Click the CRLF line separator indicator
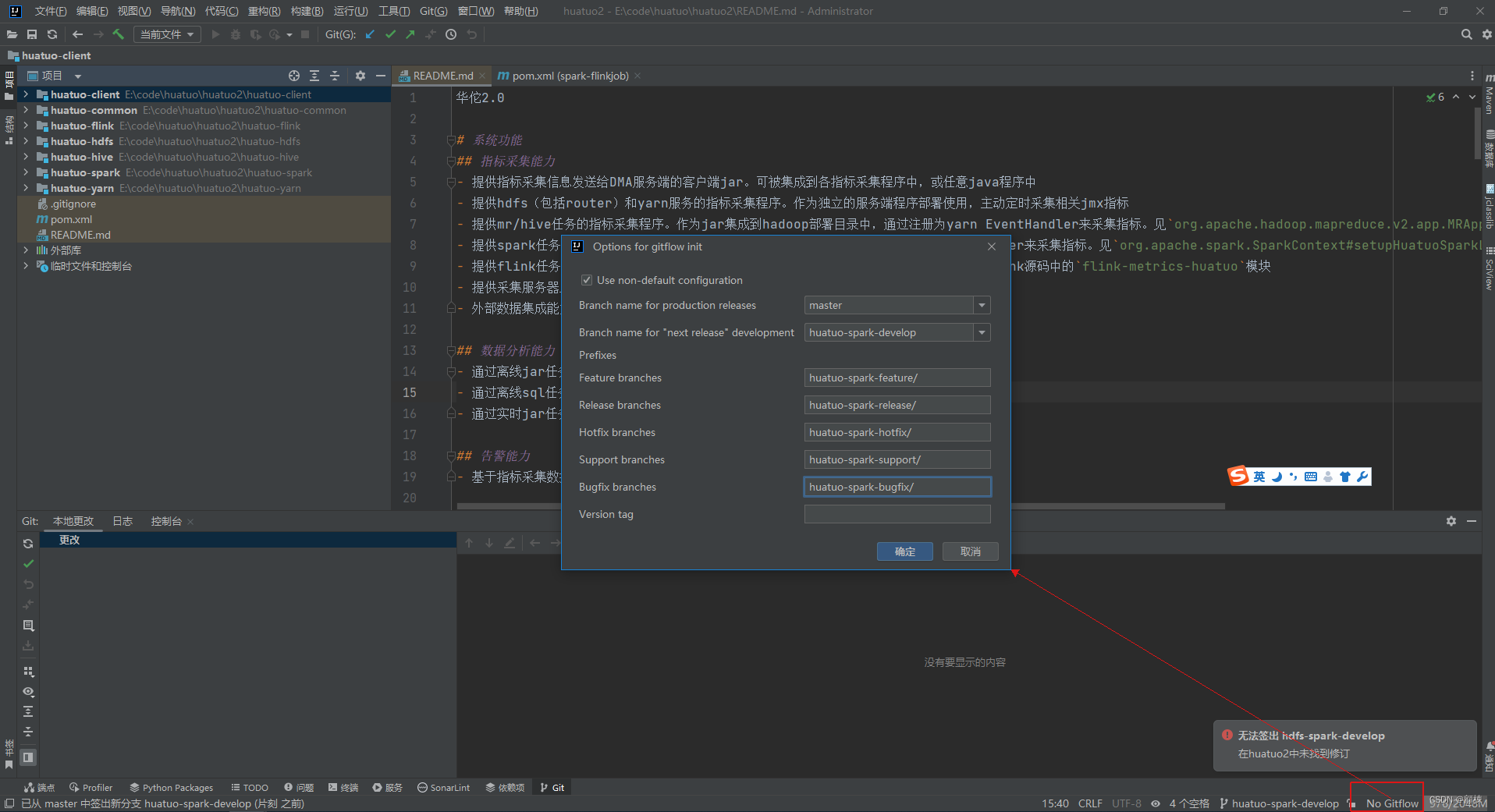The height and width of the screenshot is (812, 1495). pyautogui.click(x=1090, y=803)
